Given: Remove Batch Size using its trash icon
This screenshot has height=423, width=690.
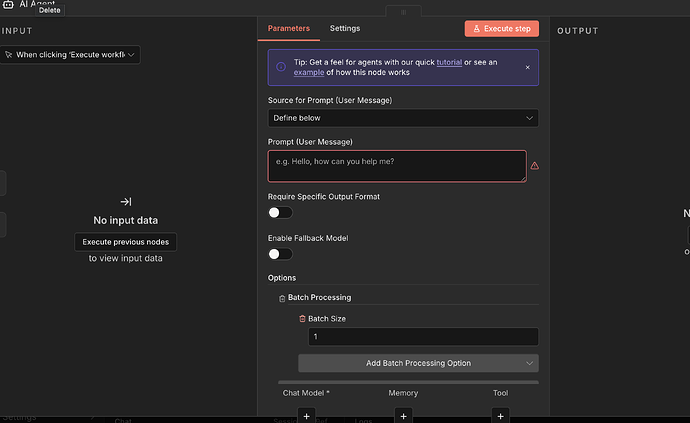Looking at the screenshot, I should point(302,318).
